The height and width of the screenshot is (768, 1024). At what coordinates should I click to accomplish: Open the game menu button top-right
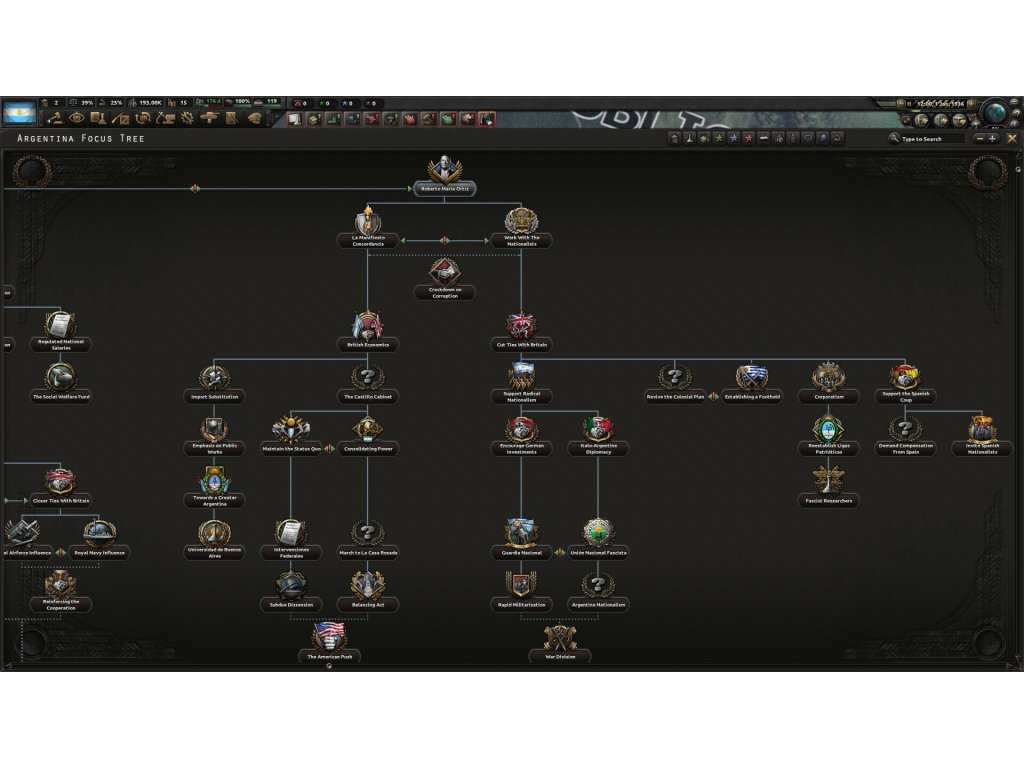click(x=1014, y=102)
